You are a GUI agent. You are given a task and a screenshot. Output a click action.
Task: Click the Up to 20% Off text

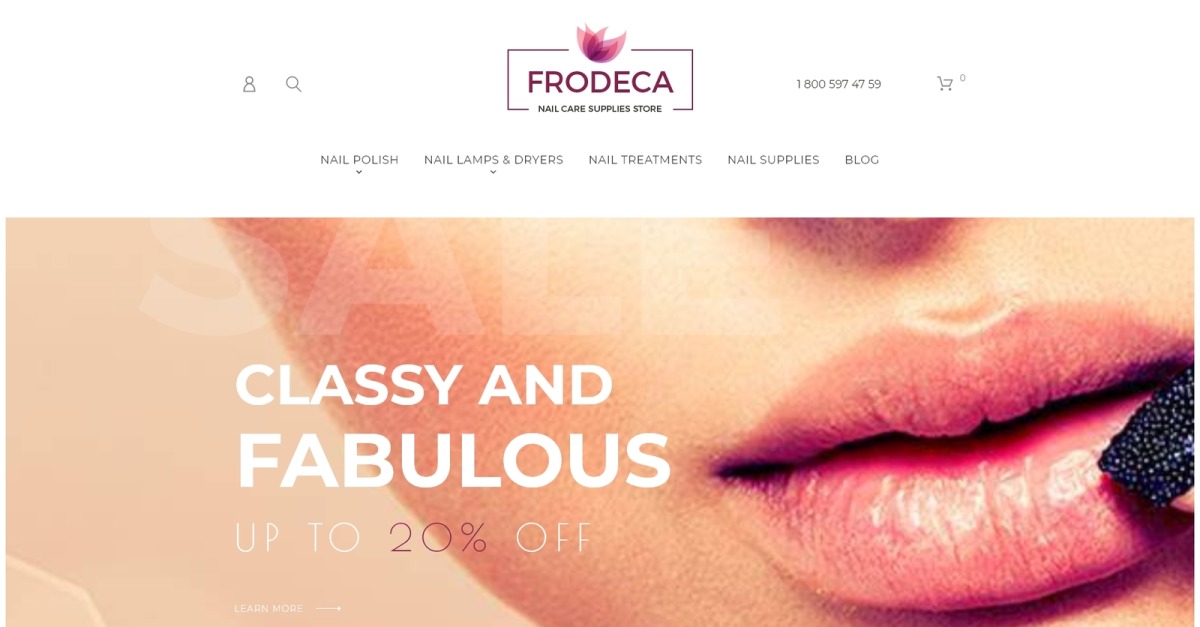click(414, 538)
